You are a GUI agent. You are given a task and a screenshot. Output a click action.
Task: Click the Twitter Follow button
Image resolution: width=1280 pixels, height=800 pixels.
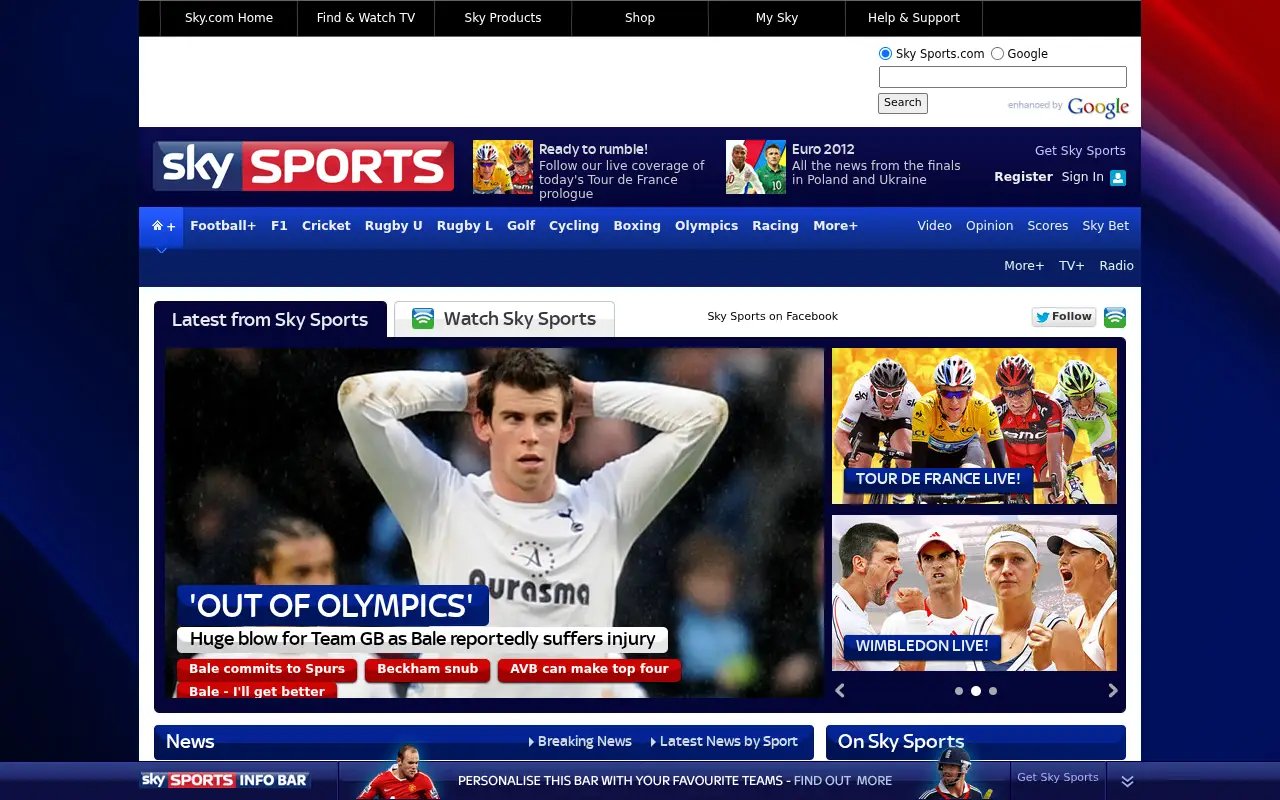[x=1064, y=317]
